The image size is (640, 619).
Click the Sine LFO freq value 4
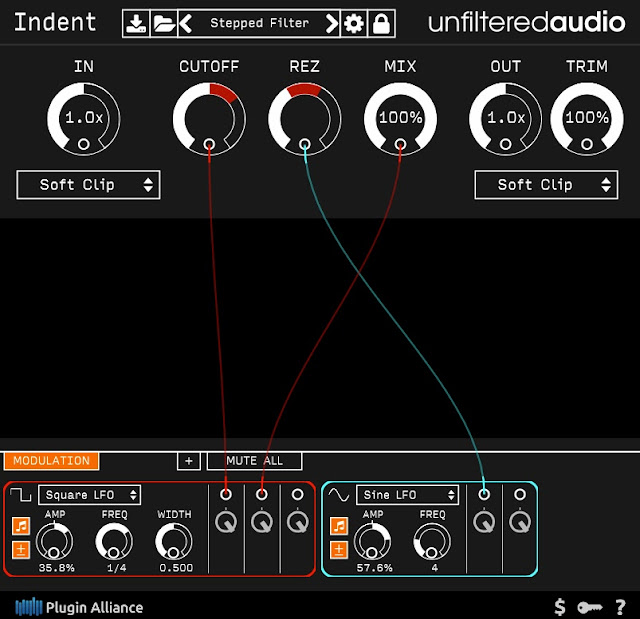[x=435, y=568]
